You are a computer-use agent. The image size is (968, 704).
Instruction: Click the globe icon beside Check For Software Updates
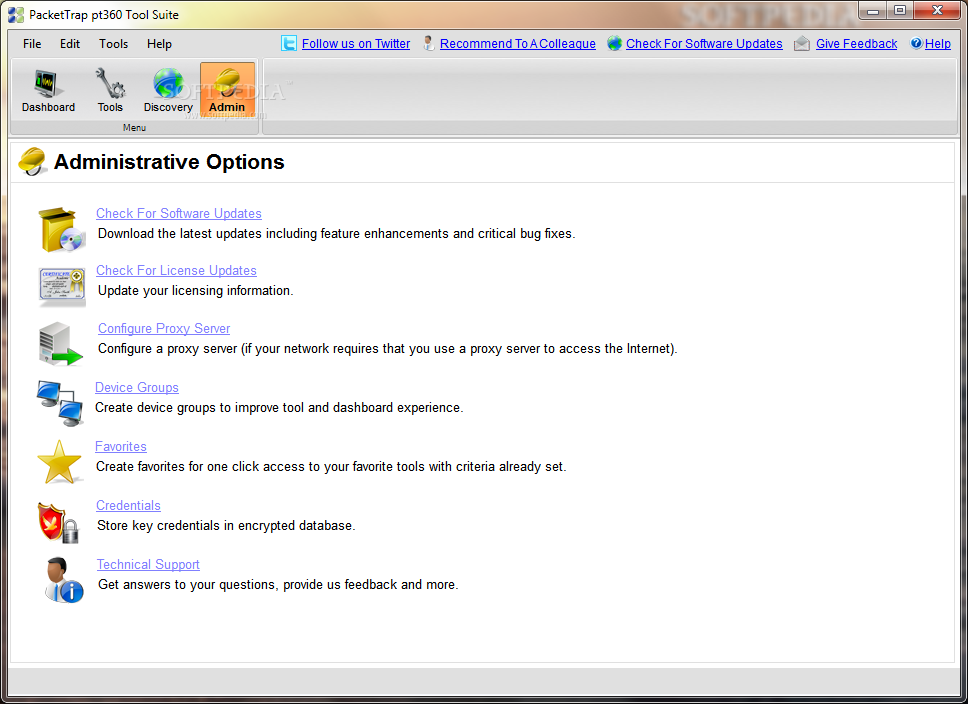[x=614, y=43]
